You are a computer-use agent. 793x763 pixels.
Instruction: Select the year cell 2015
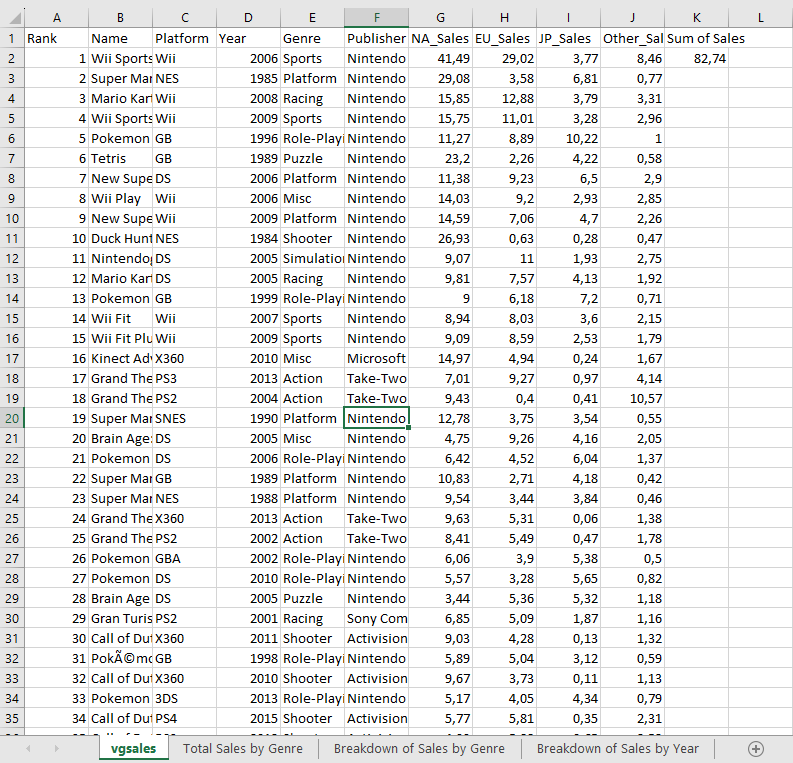(248, 719)
